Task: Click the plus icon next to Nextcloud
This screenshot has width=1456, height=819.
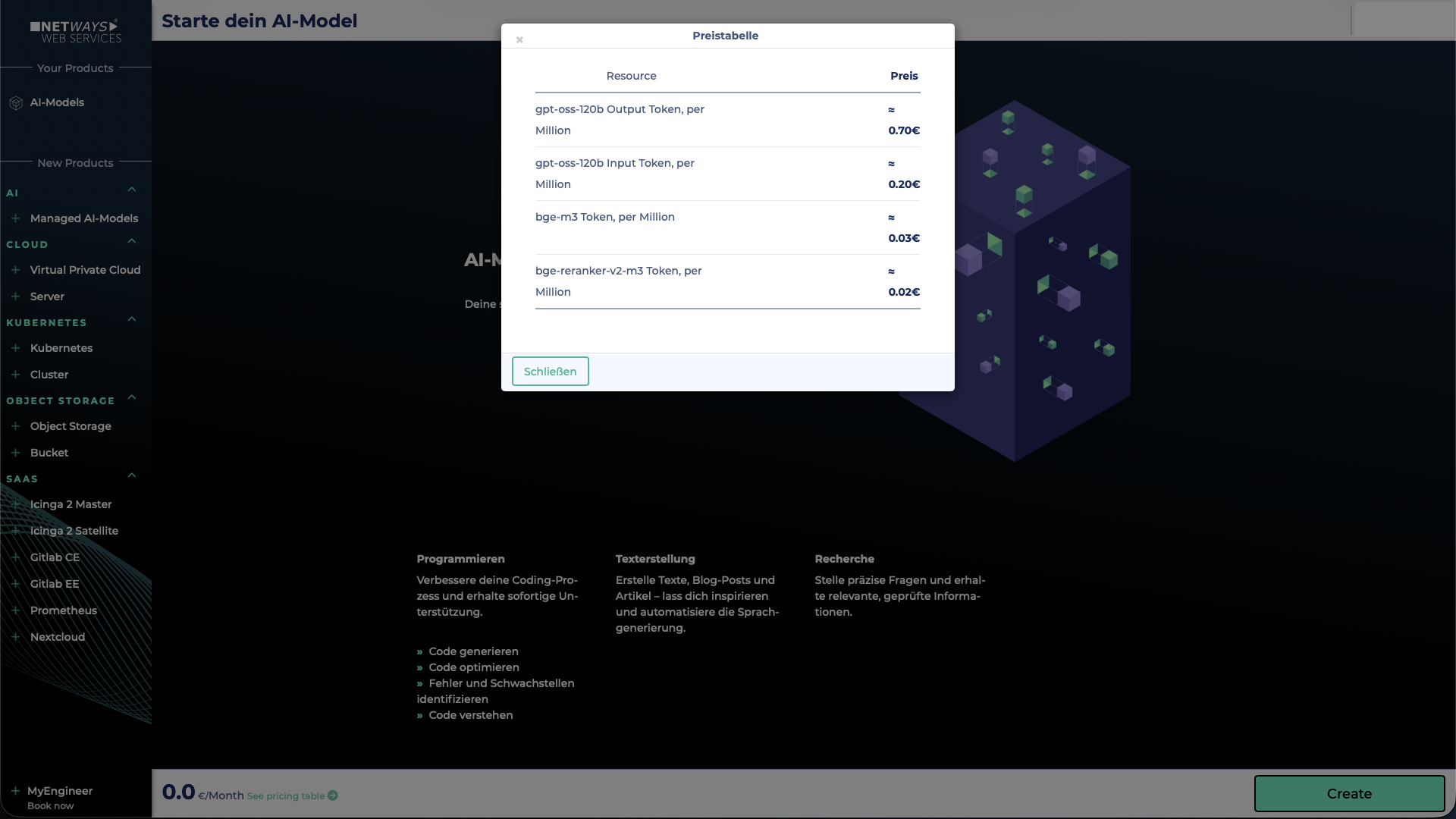Action: (x=16, y=637)
